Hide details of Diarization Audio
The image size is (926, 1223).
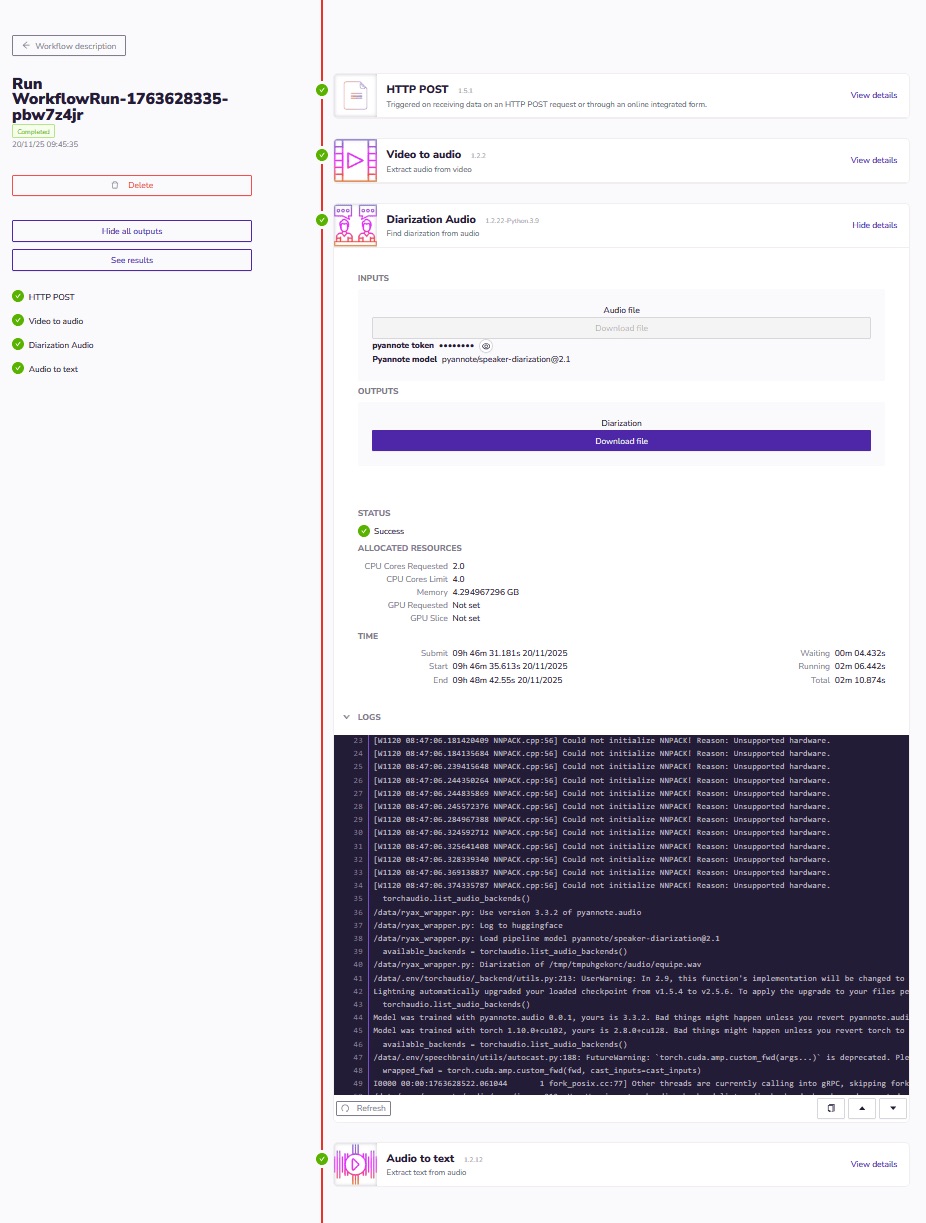[874, 225]
